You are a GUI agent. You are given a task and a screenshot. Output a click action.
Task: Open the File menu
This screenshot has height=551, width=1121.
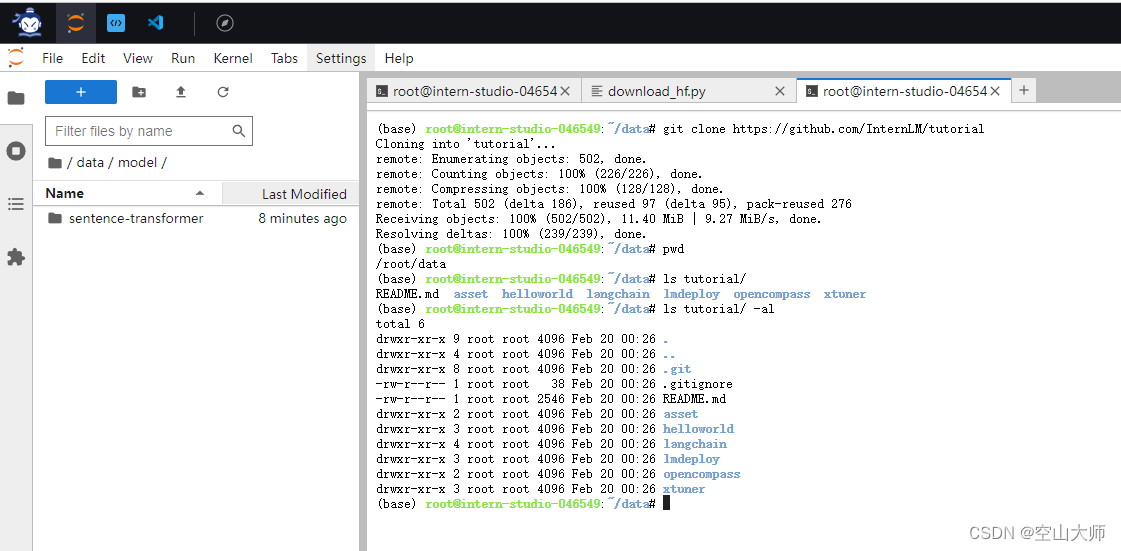coord(52,59)
